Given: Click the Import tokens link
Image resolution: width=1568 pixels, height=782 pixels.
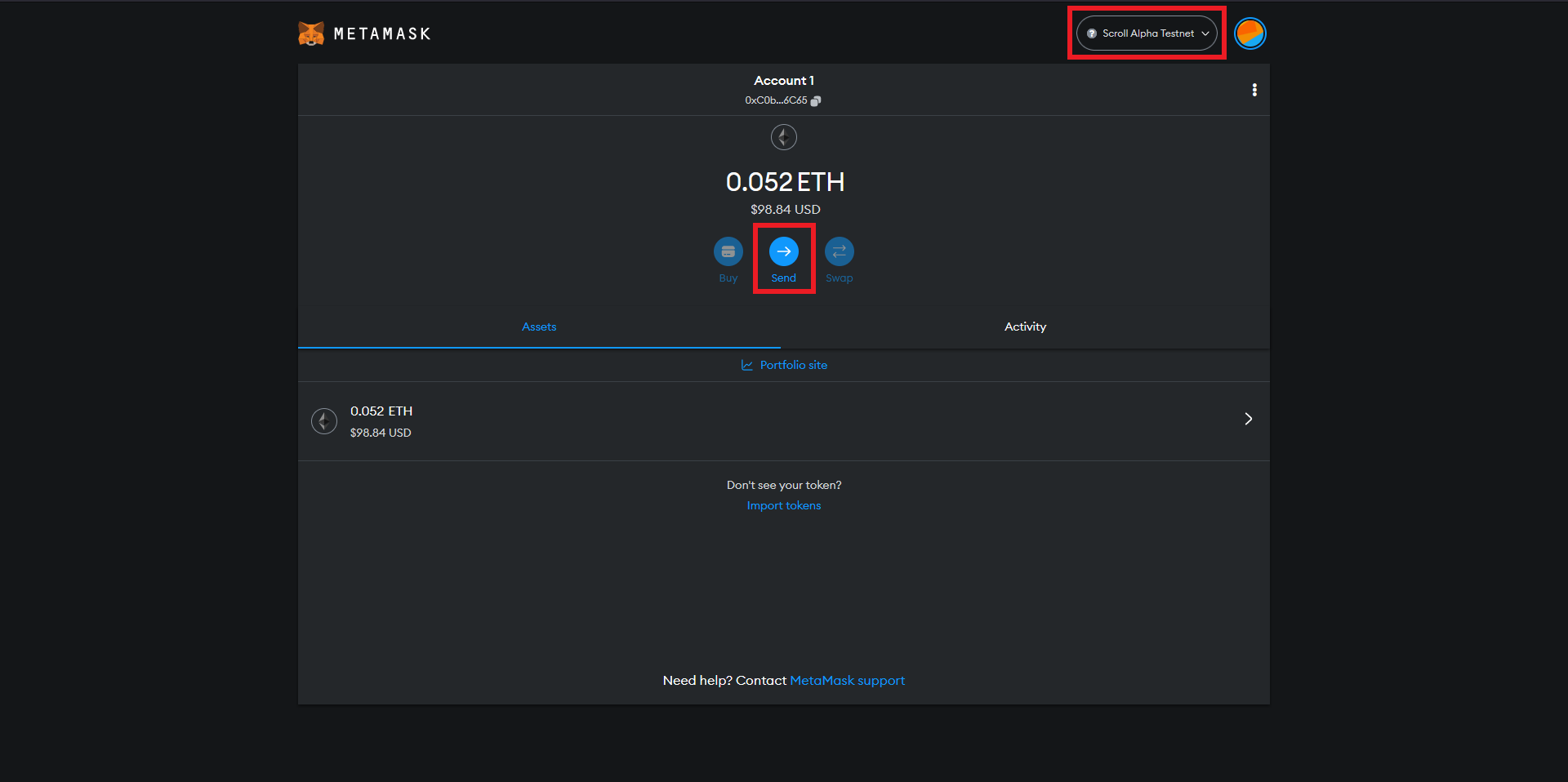Looking at the screenshot, I should pyautogui.click(x=783, y=505).
